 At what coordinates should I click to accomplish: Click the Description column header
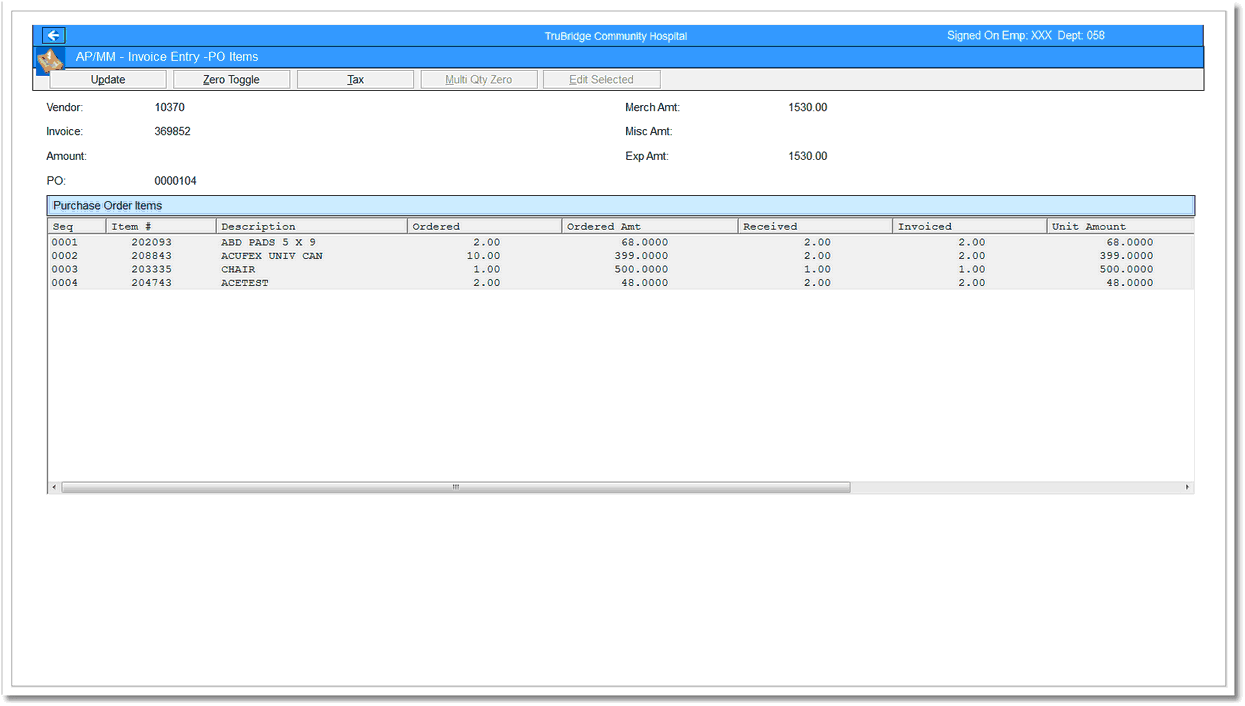[x=312, y=226]
